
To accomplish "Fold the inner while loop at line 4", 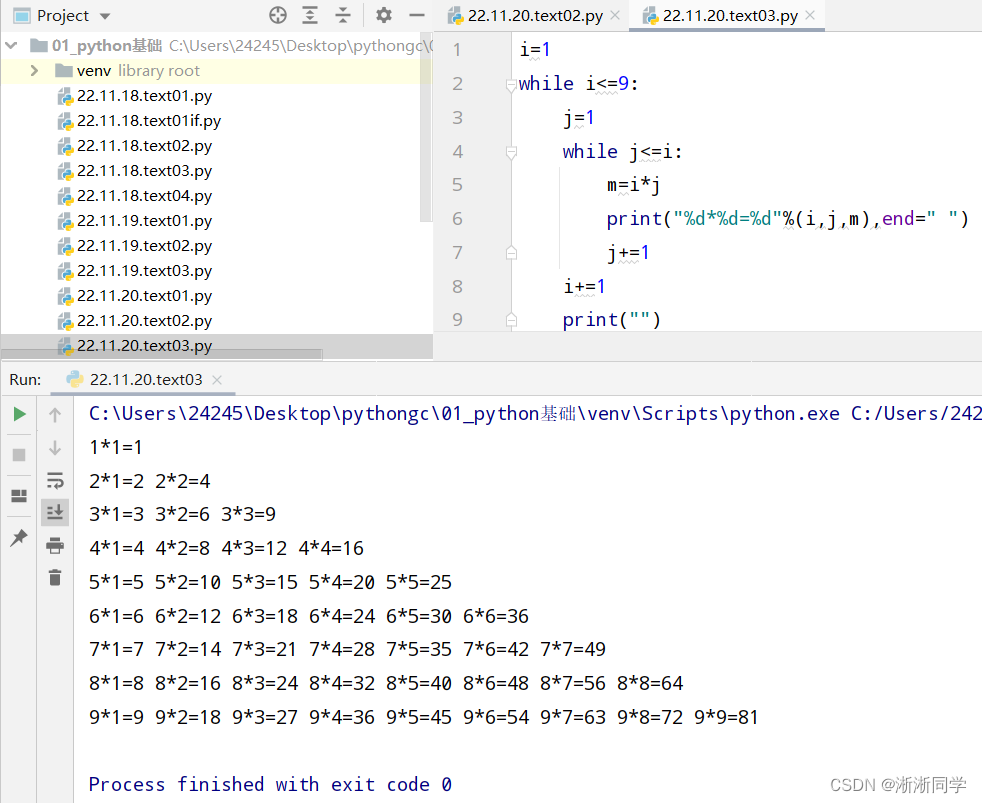I will [x=511, y=152].
